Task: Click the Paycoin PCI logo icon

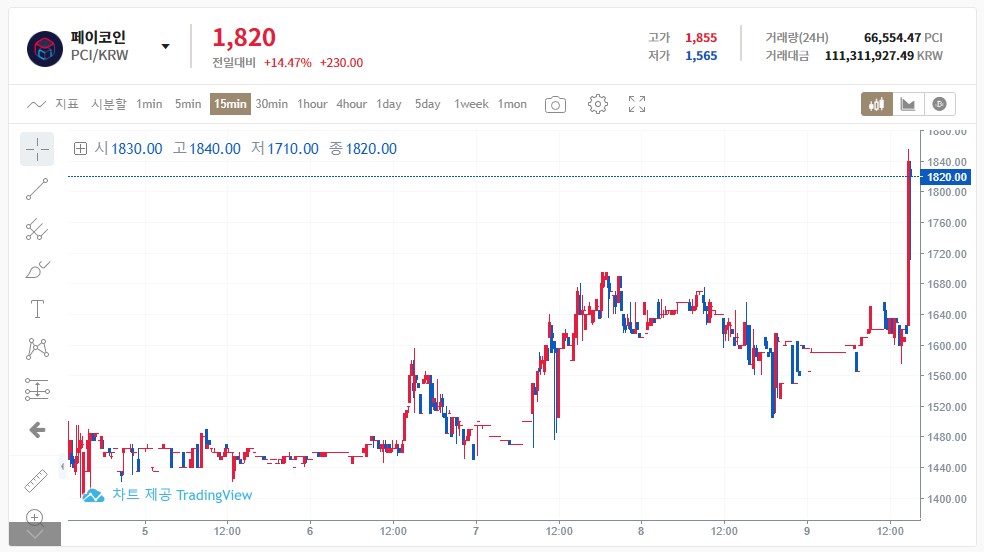Action: pyautogui.click(x=45, y=48)
